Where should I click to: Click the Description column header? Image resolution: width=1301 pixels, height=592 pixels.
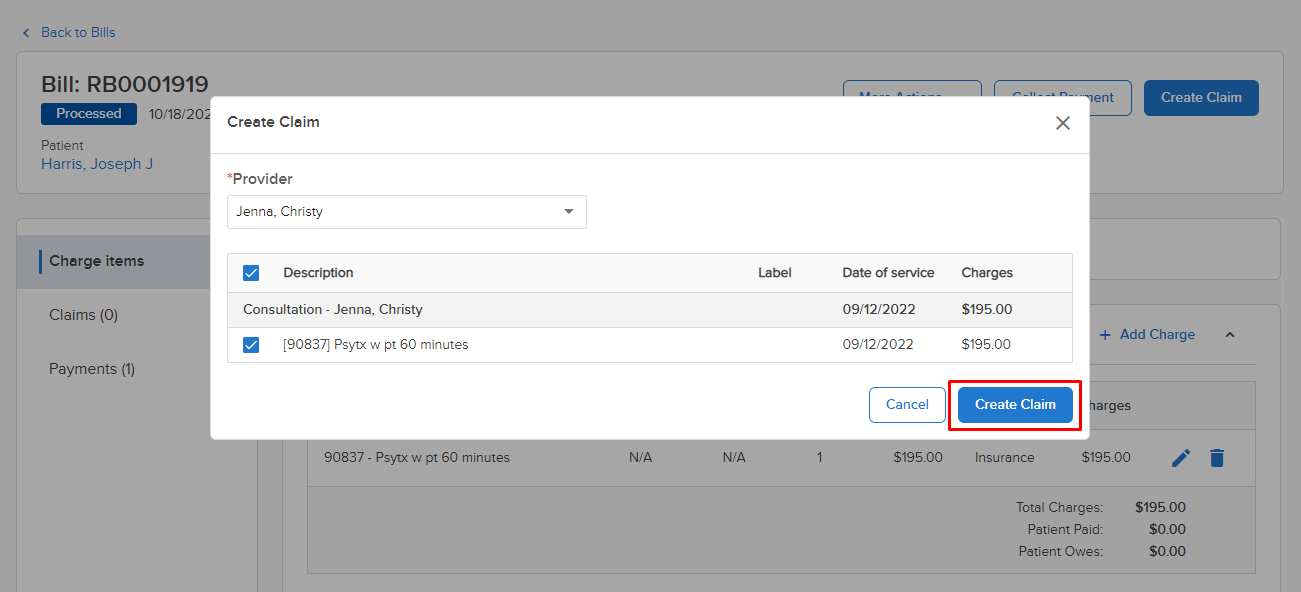point(318,273)
